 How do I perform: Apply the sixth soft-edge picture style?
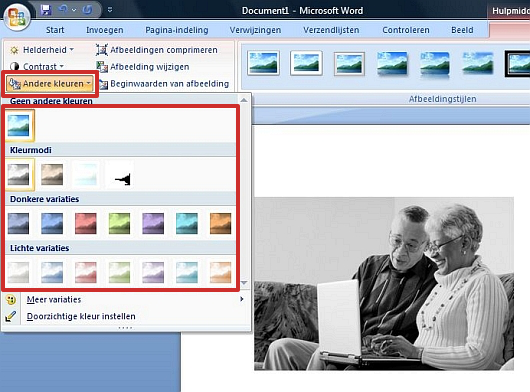pos(478,63)
